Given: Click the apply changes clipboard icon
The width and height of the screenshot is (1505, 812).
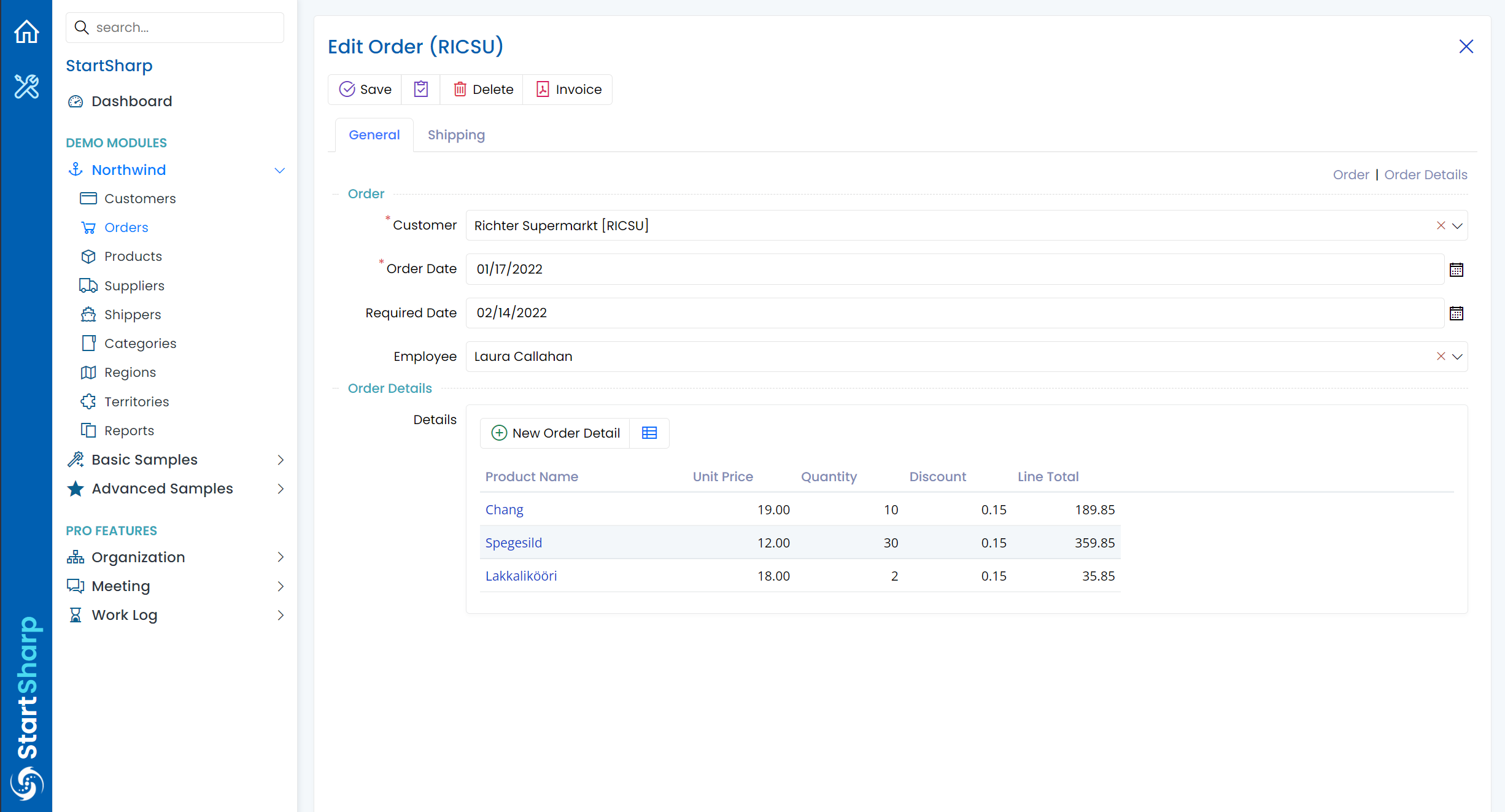Looking at the screenshot, I should [420, 90].
